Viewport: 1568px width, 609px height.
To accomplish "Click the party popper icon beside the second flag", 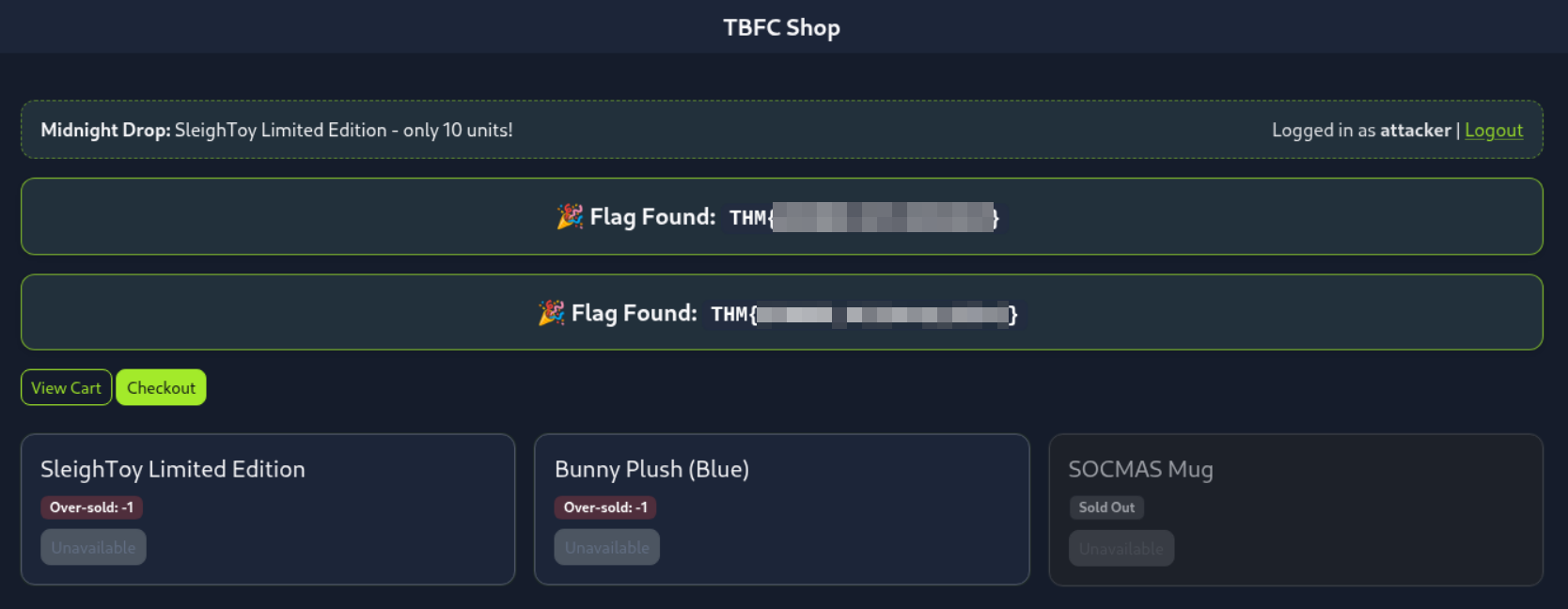I will pos(551,313).
